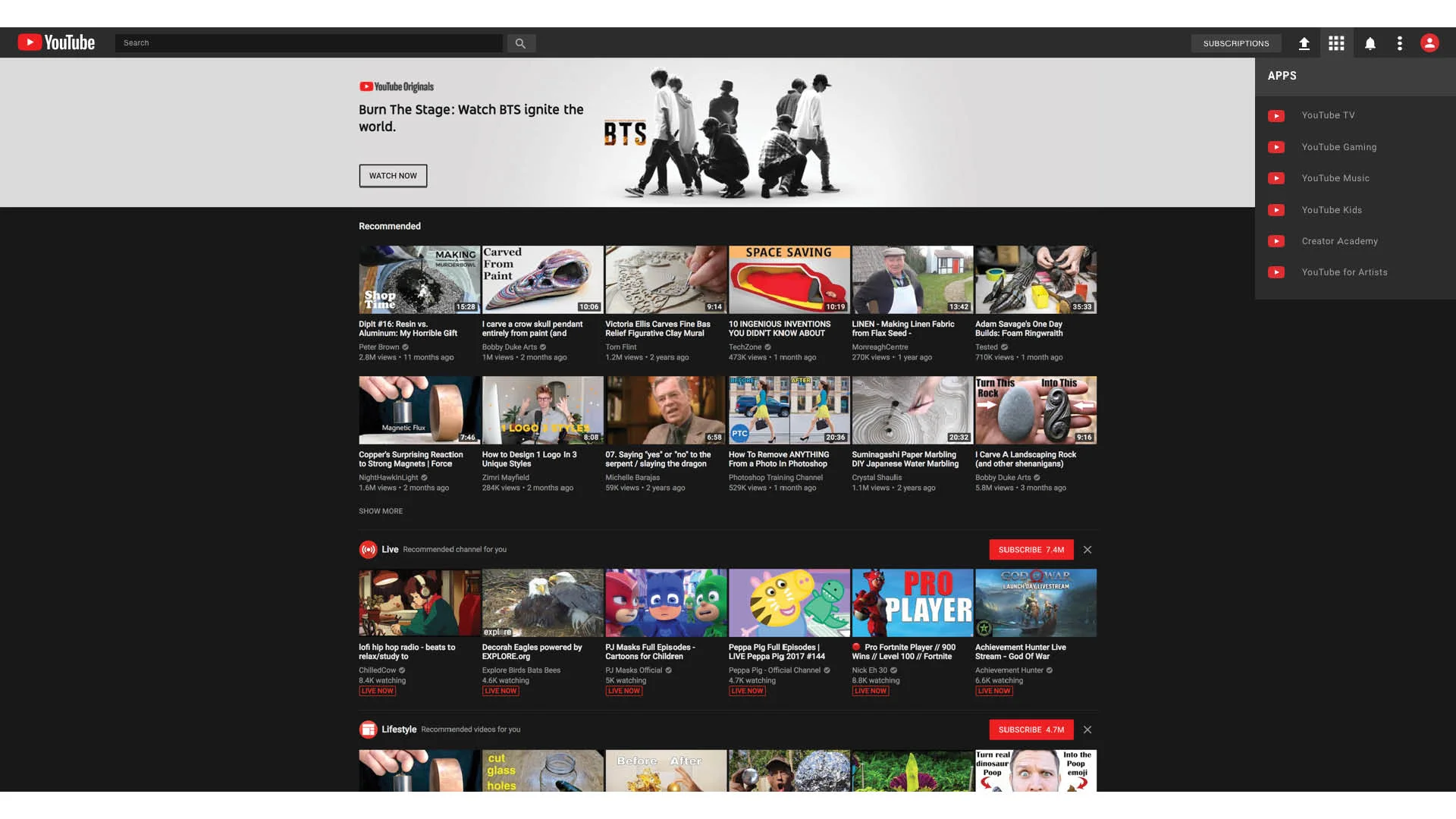This screenshot has width=1456, height=819.
Task: Click the Live Now badge under ChilledCow
Action: (x=378, y=691)
